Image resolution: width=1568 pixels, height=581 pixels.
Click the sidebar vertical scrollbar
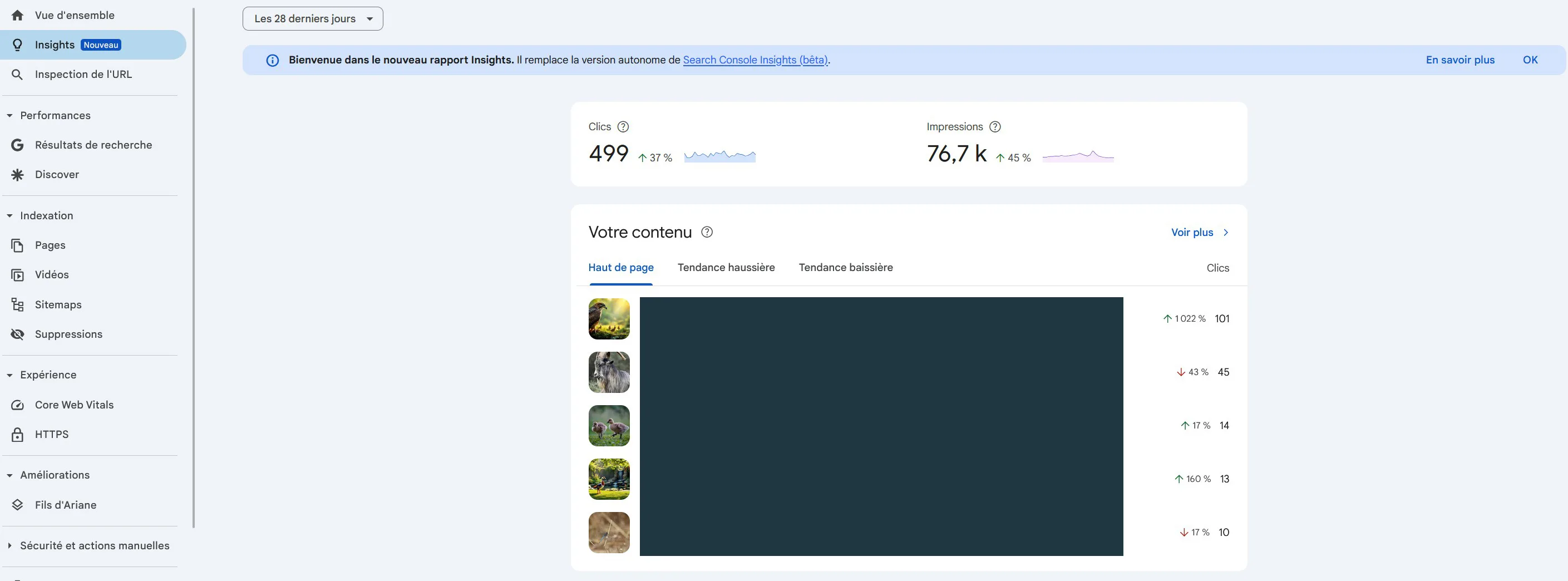point(194,268)
